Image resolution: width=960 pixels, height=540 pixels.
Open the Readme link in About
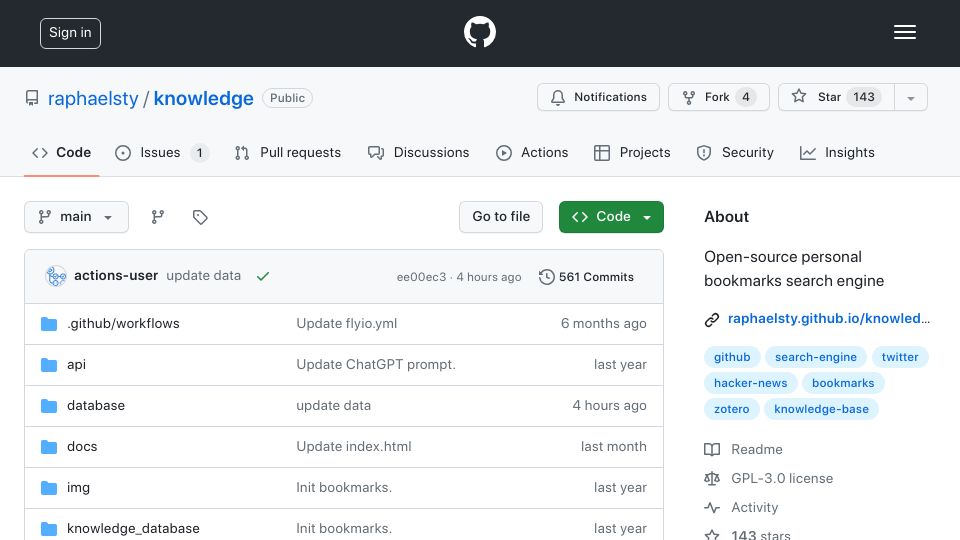click(x=757, y=449)
